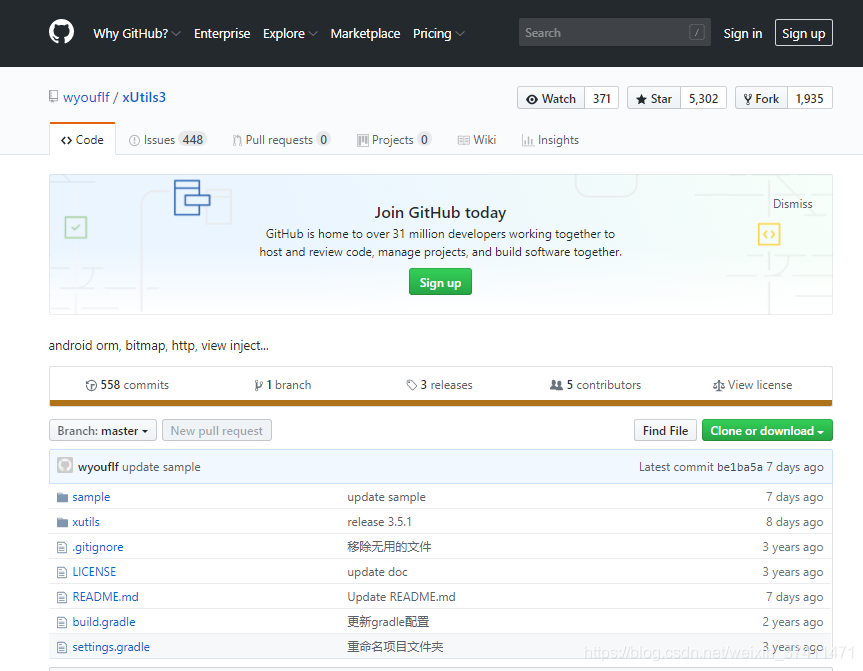The image size is (863, 671).
Task: Expand the Pricing dropdown menu
Action: [438, 34]
